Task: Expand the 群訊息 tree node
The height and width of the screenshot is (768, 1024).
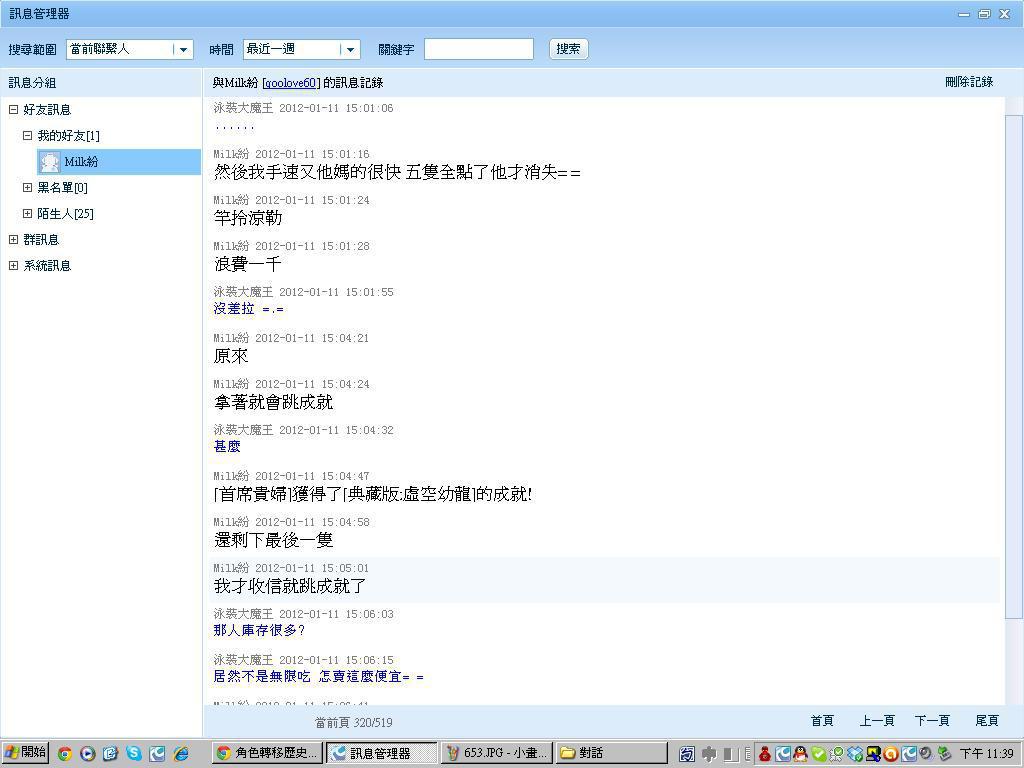Action: [13, 240]
